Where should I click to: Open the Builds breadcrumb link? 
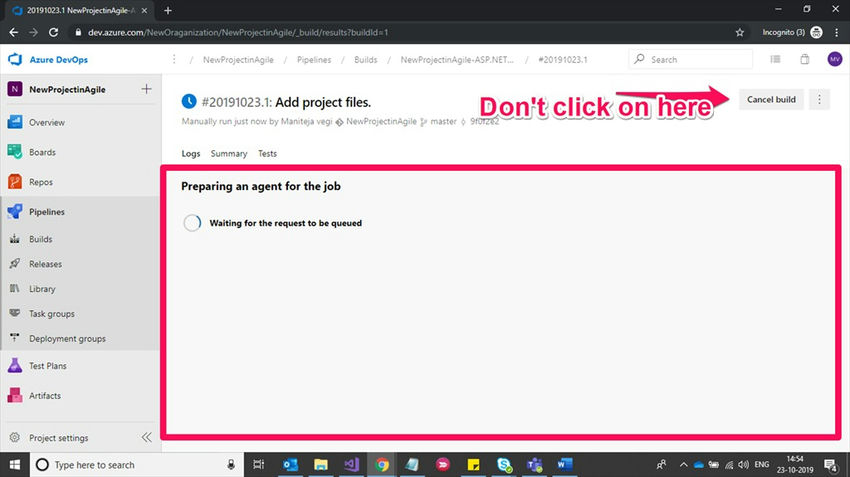[365, 60]
